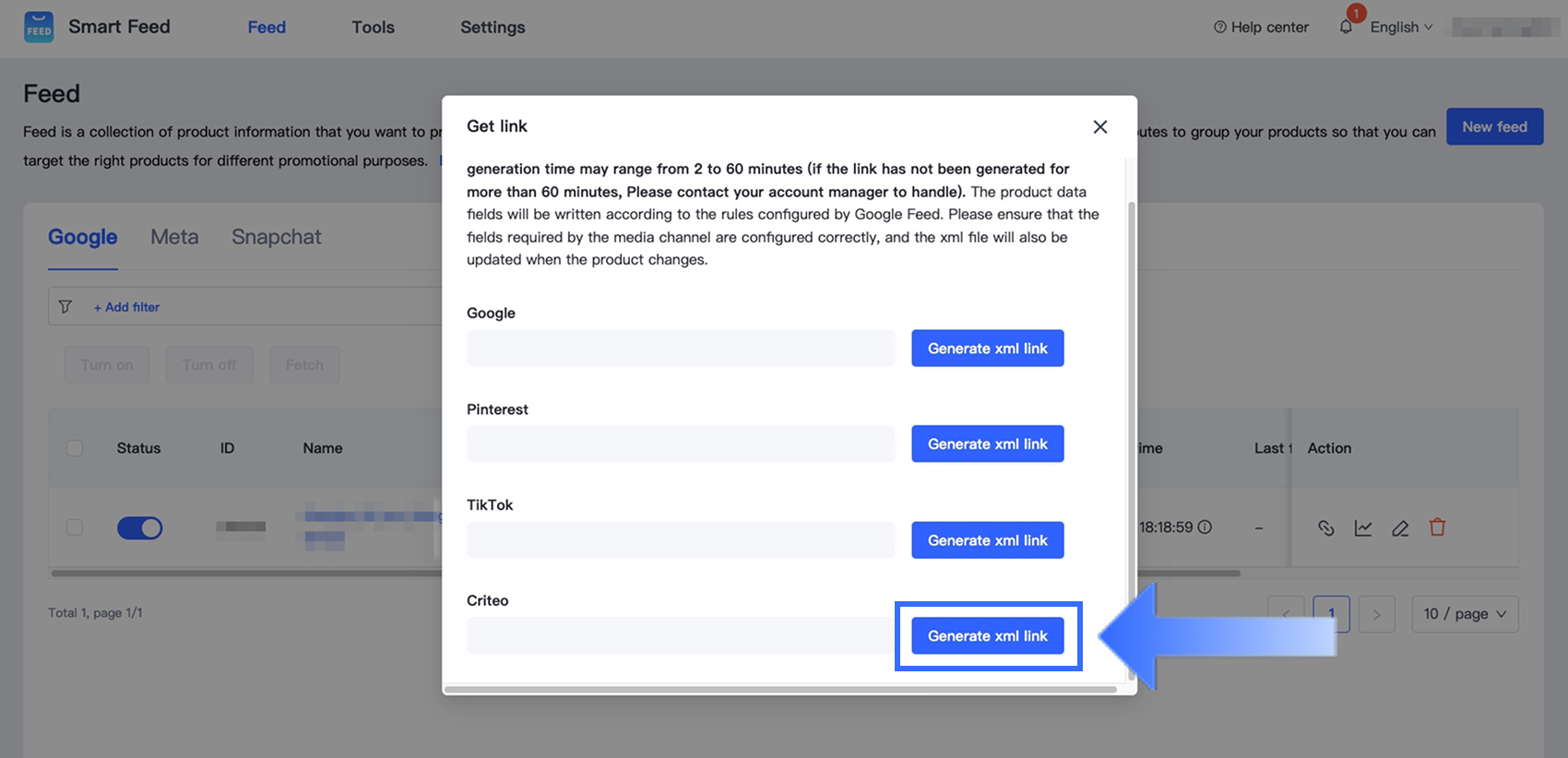Click the TikTok link input field
The height and width of the screenshot is (758, 1568).
coord(680,540)
